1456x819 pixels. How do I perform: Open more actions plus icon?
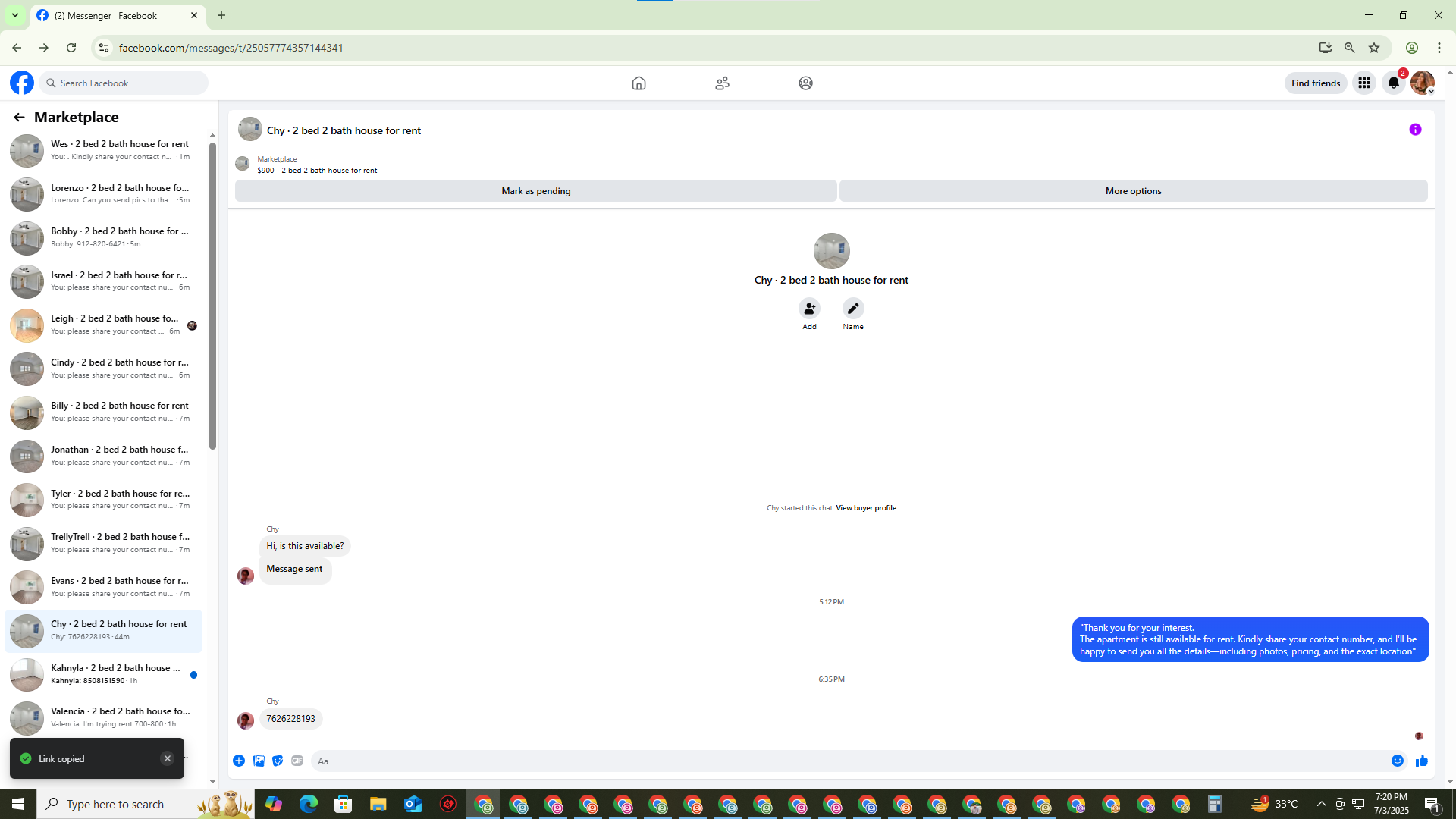pyautogui.click(x=239, y=761)
